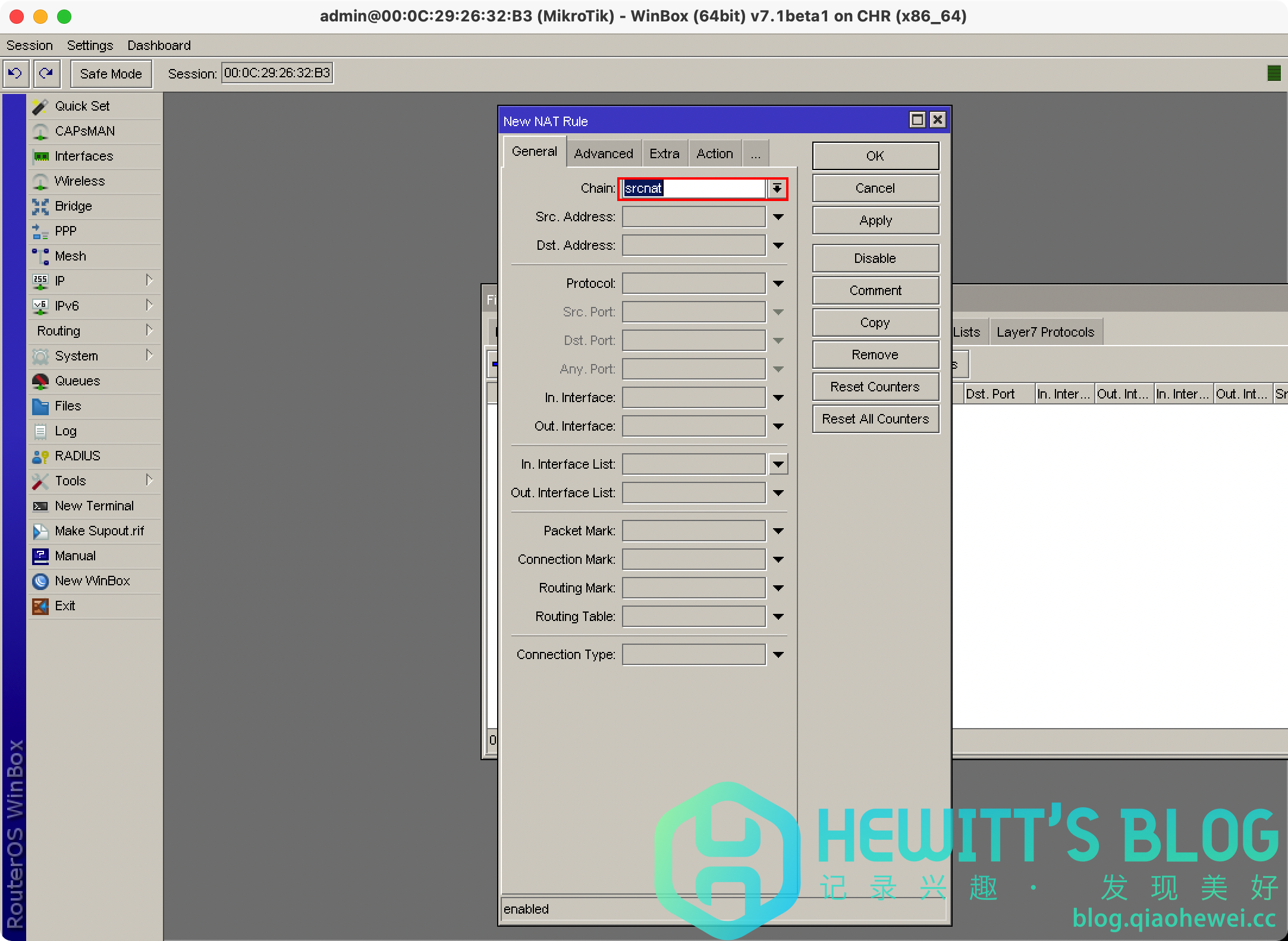The height and width of the screenshot is (941, 1288).
Task: Open the Interfaces sidebar item
Action: point(83,156)
